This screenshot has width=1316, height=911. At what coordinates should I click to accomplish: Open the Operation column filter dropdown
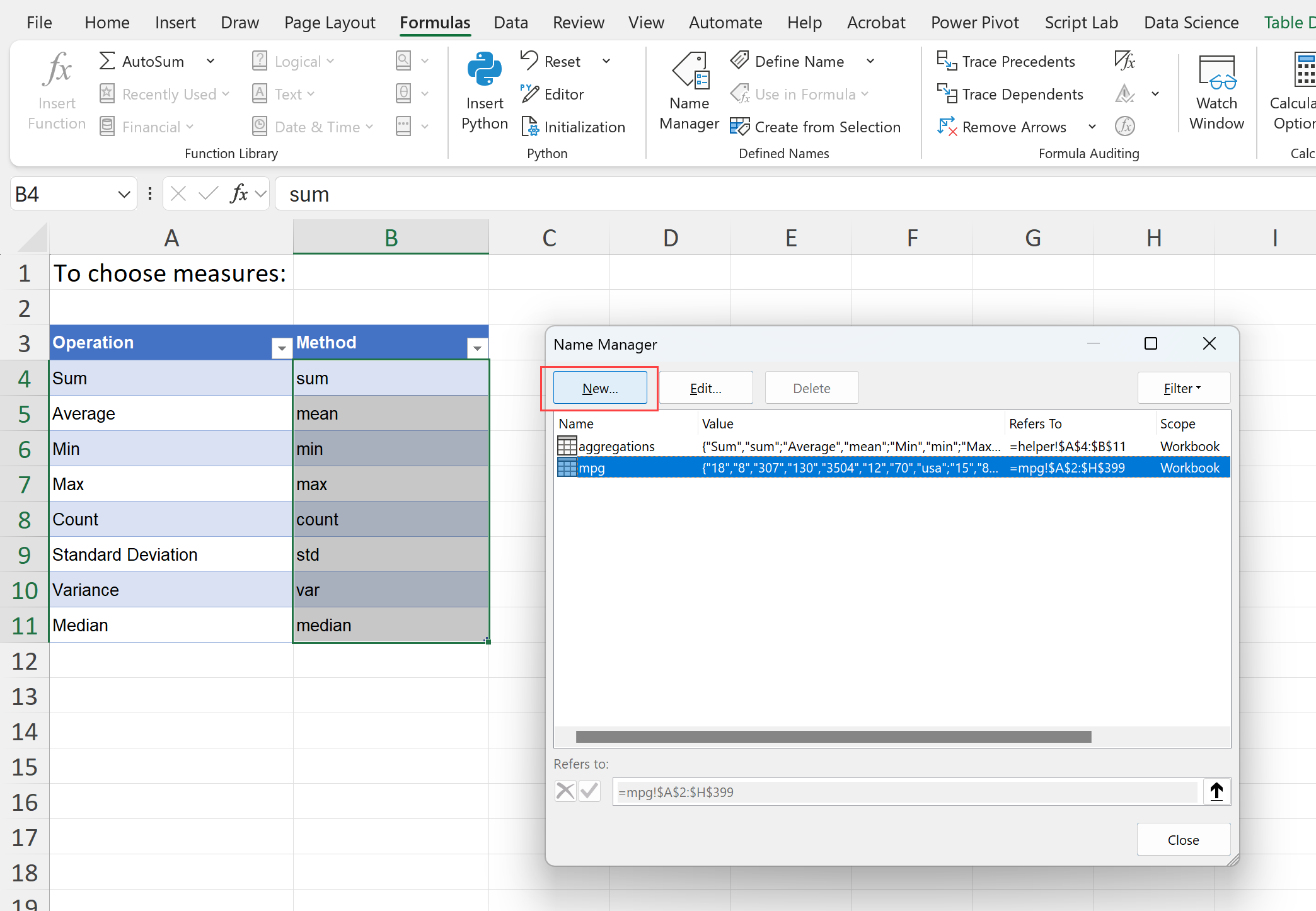tap(281, 348)
